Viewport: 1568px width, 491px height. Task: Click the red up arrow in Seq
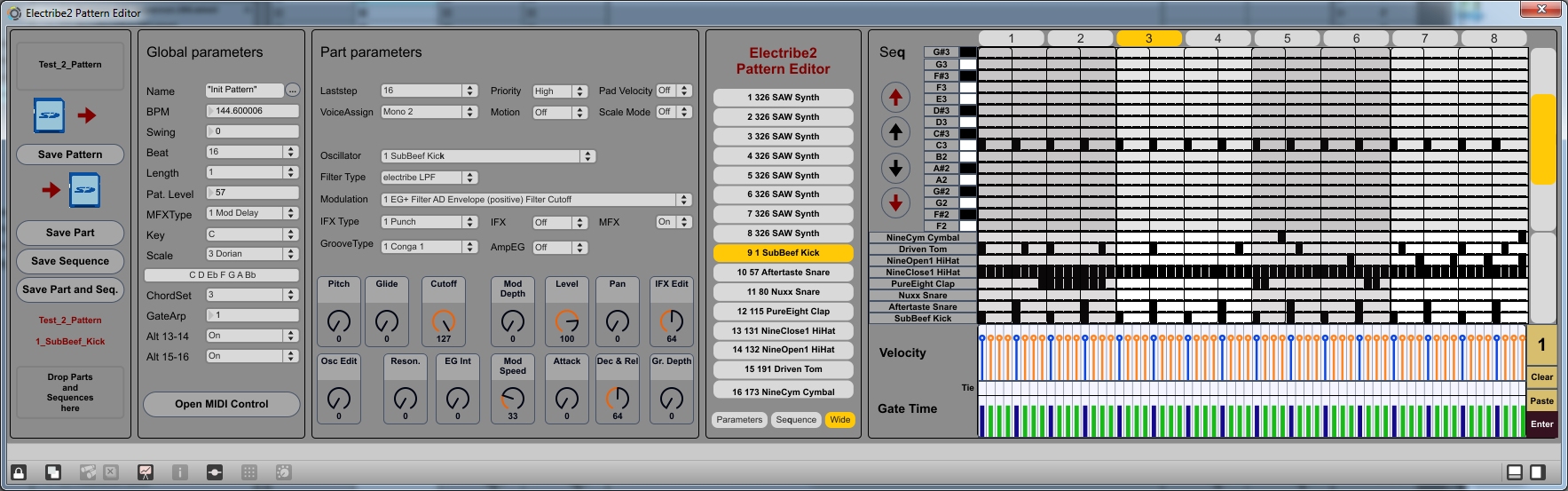[x=895, y=97]
